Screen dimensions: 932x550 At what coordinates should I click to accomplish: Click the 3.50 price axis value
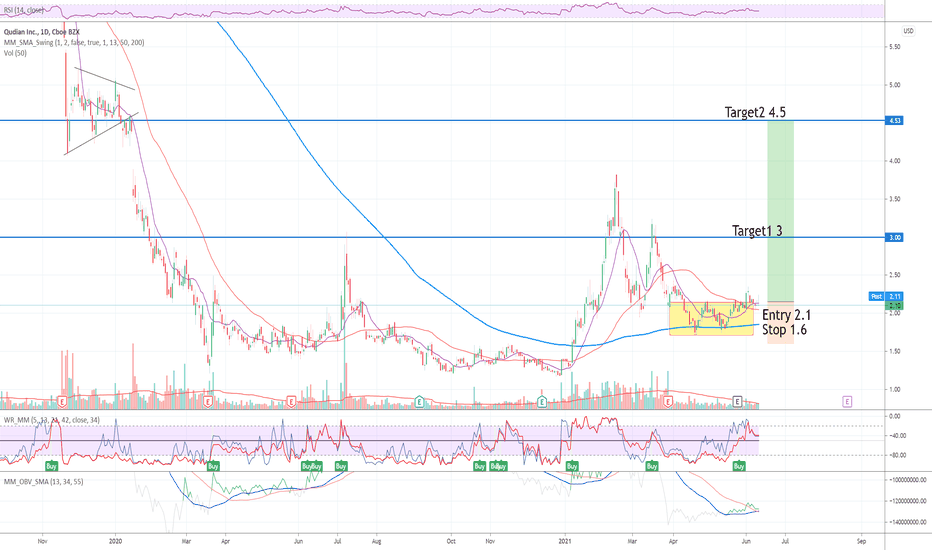click(894, 199)
